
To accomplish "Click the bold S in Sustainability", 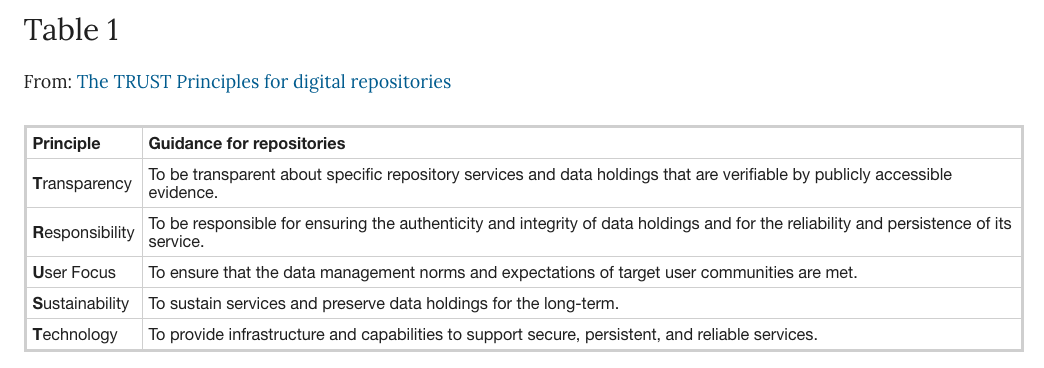I will 38,303.
